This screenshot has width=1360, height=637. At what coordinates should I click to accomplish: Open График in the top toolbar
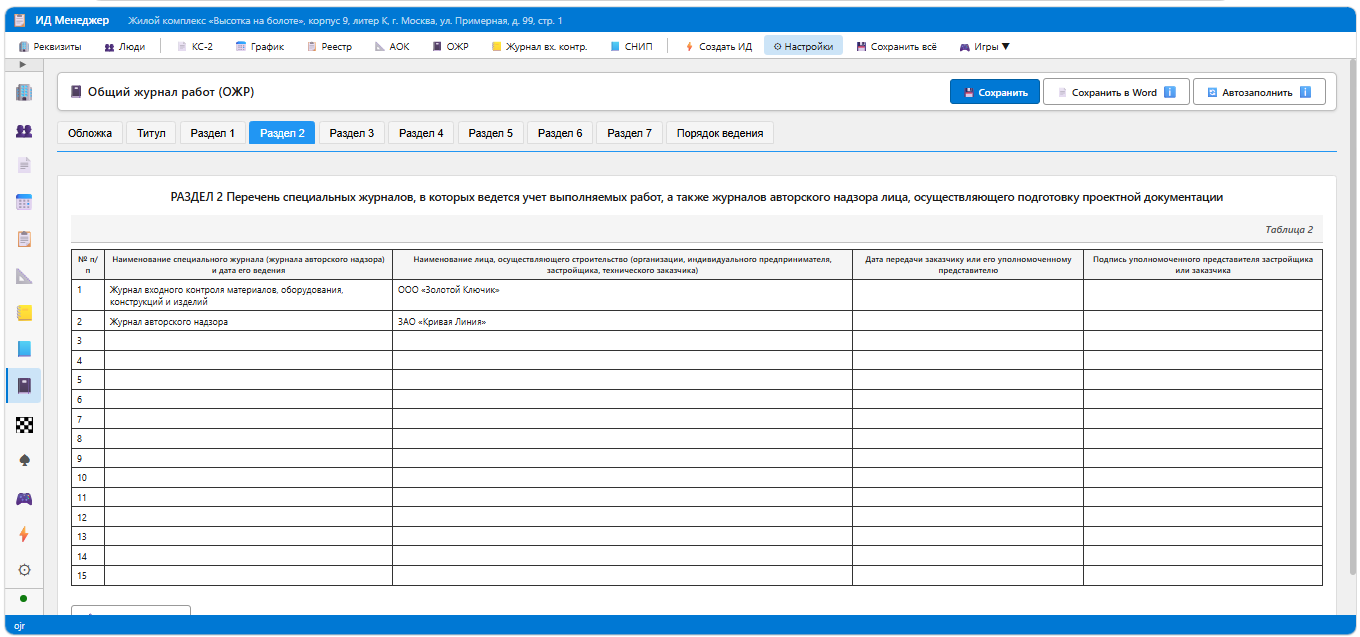[x=260, y=46]
